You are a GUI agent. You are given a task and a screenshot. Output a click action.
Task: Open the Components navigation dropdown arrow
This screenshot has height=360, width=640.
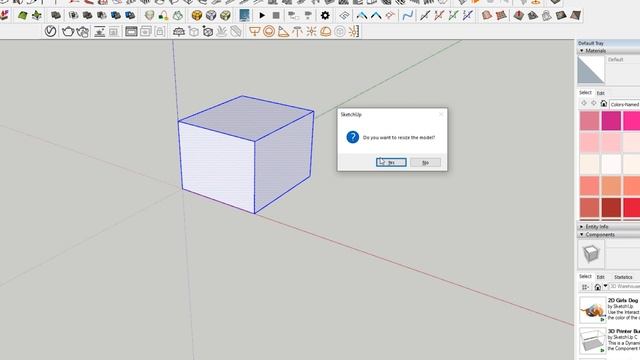pyautogui.click(x=606, y=286)
